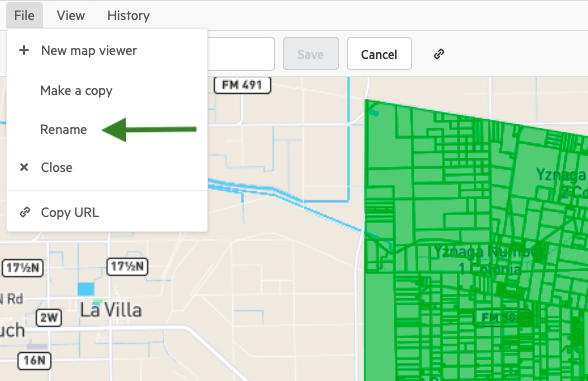Click the plus icon beside New map viewer

point(24,50)
